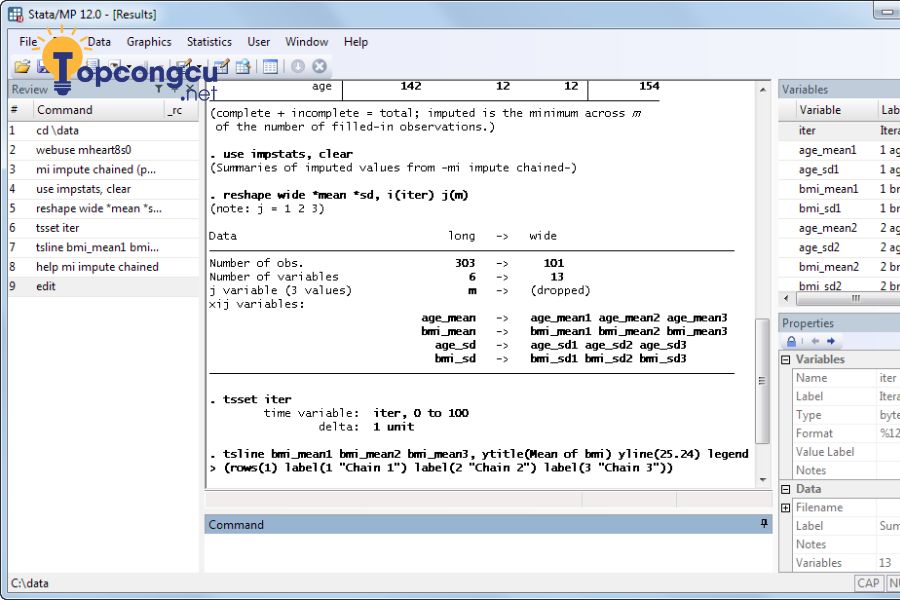Screen dimensions: 900x600
Task: Select variable 'age_mean2' in Variables panel
Action: click(x=839, y=228)
